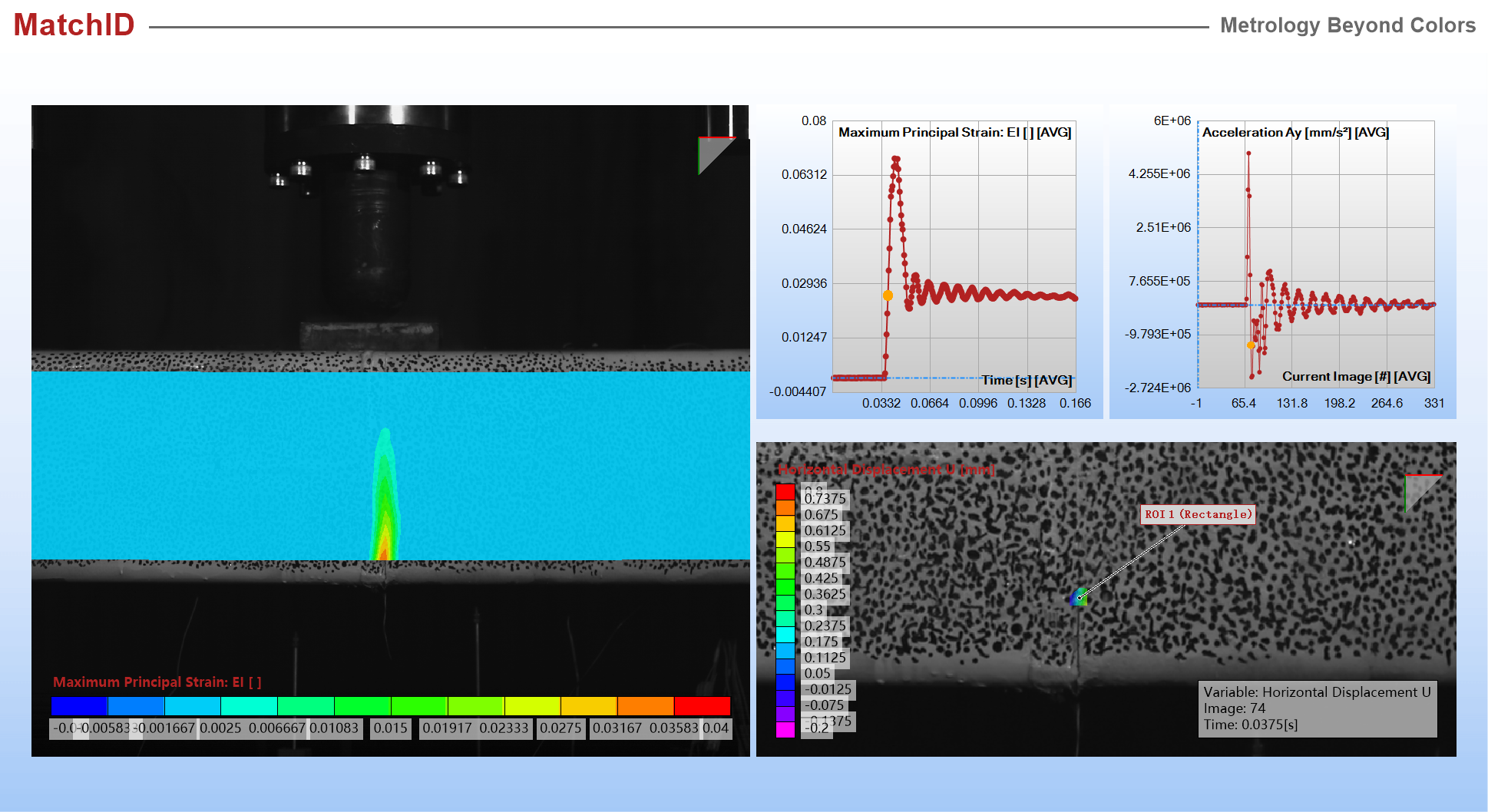Click the yellow swatch in the strain color bar
The width and height of the screenshot is (1488, 812).
532,706
